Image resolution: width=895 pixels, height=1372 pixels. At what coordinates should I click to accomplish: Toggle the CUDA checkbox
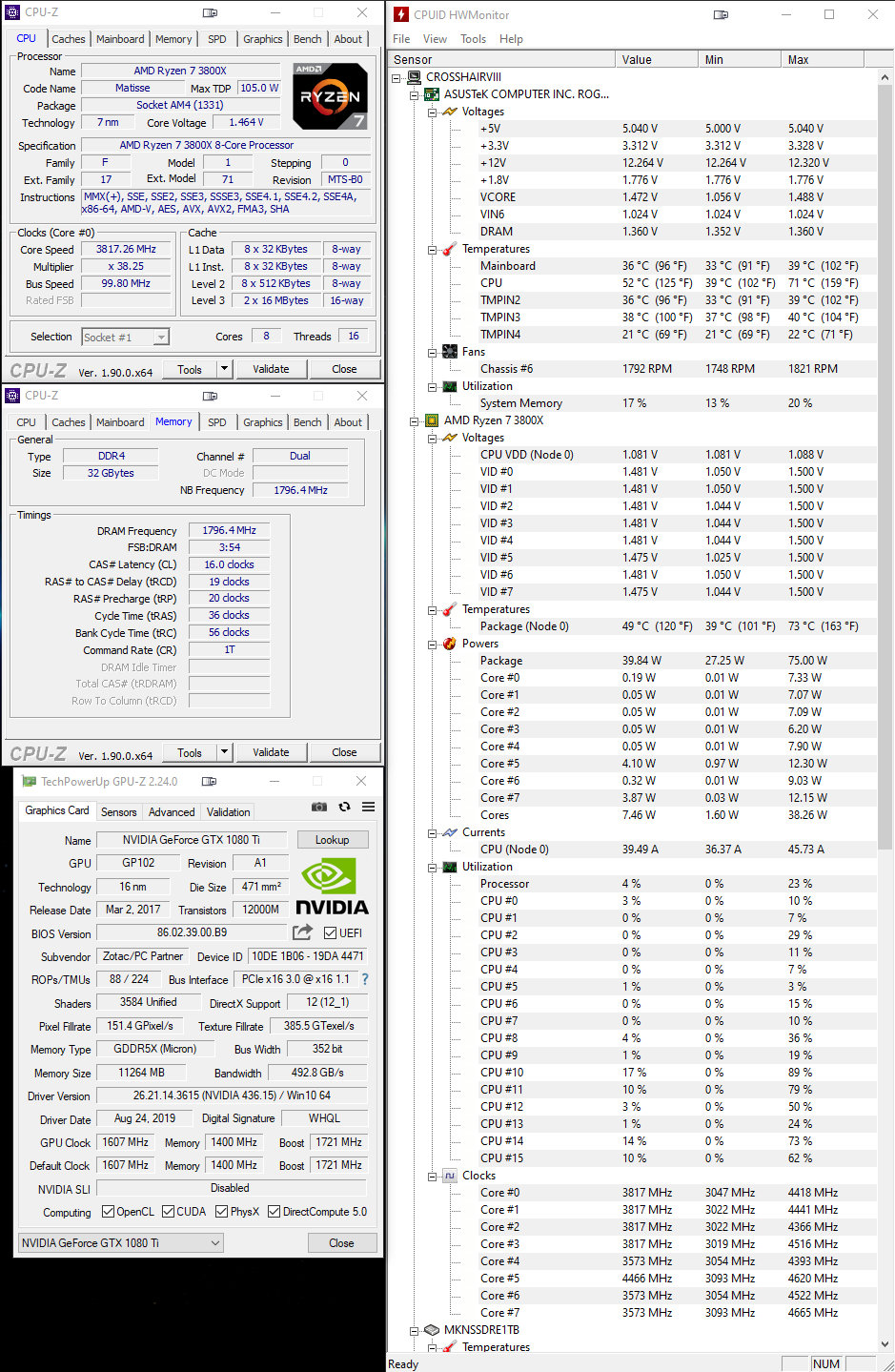168,1212
